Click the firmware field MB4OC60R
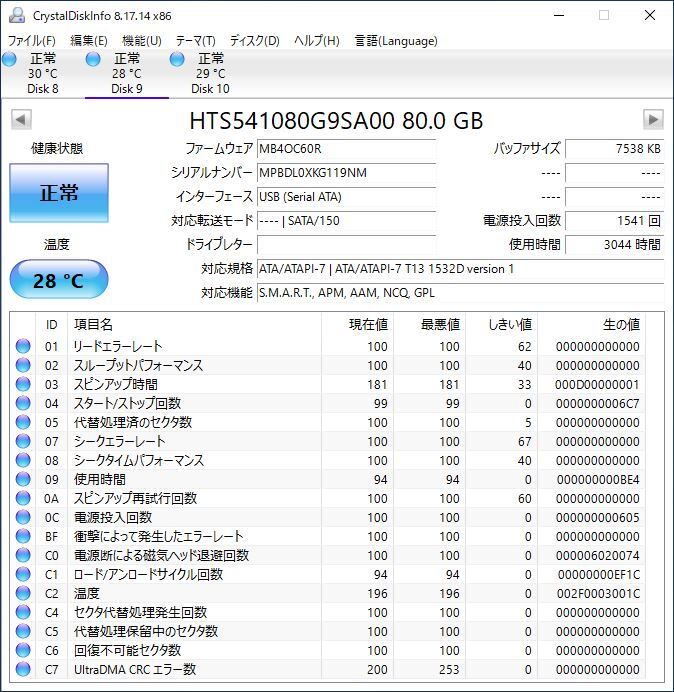The image size is (674, 692). point(346,149)
